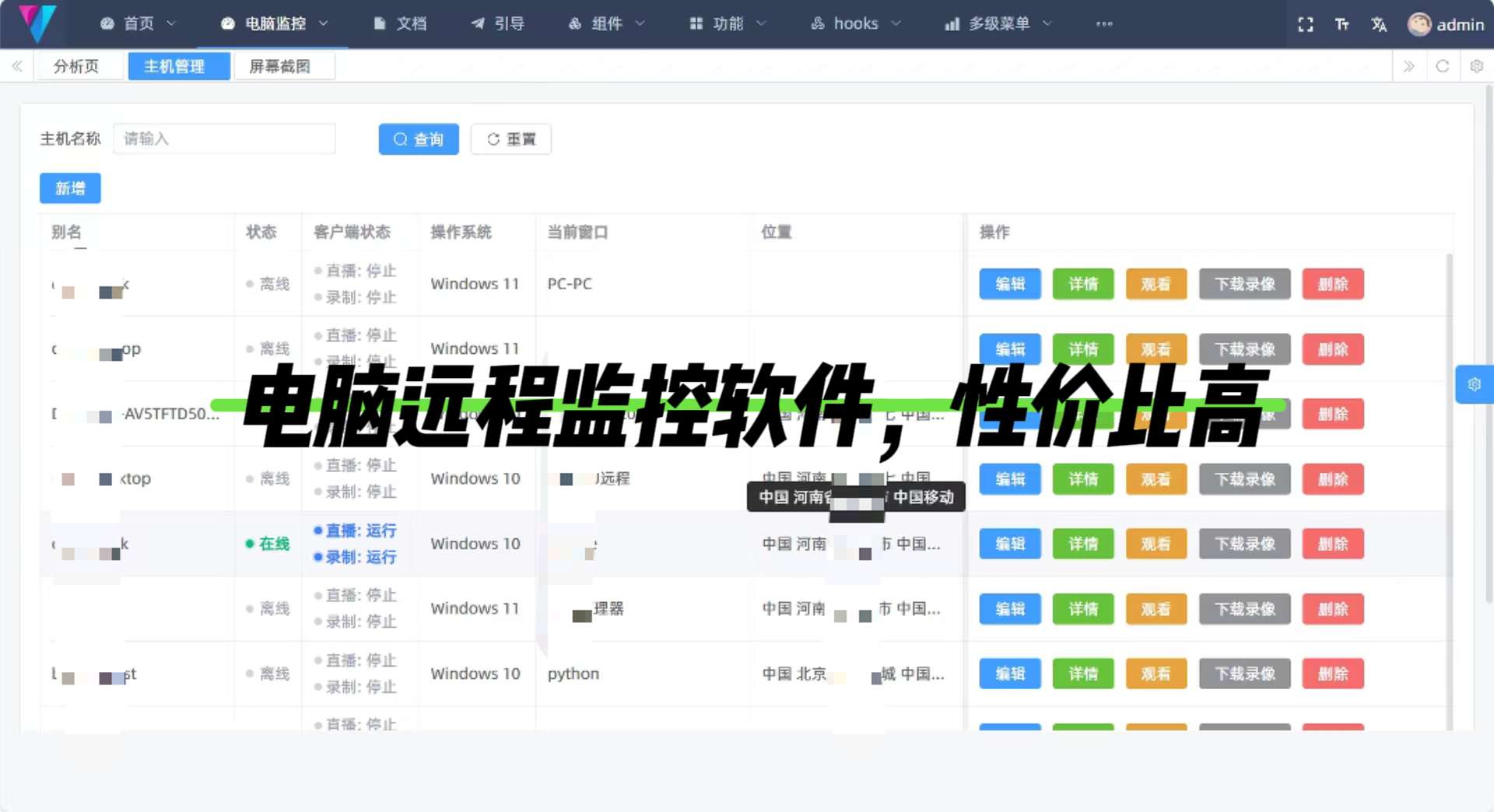
Task: Click the 主机名称 input field
Action: click(x=224, y=138)
